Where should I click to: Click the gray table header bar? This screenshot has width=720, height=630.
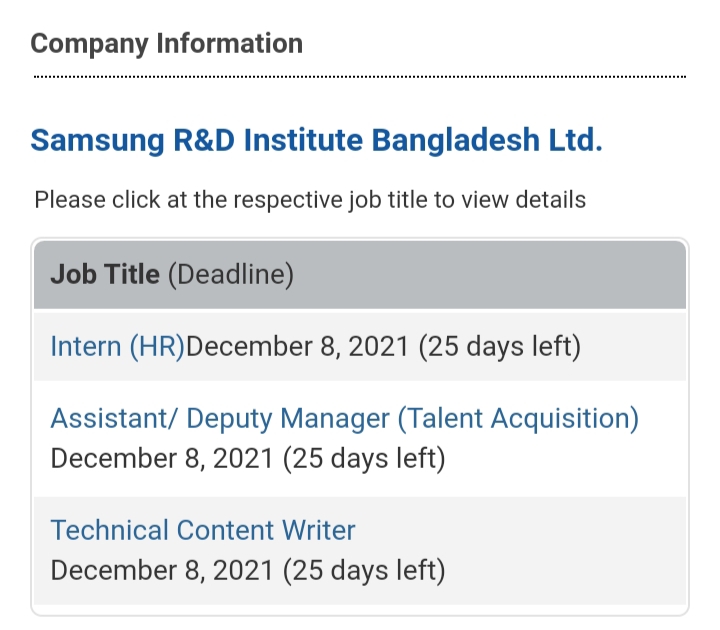[x=360, y=275]
